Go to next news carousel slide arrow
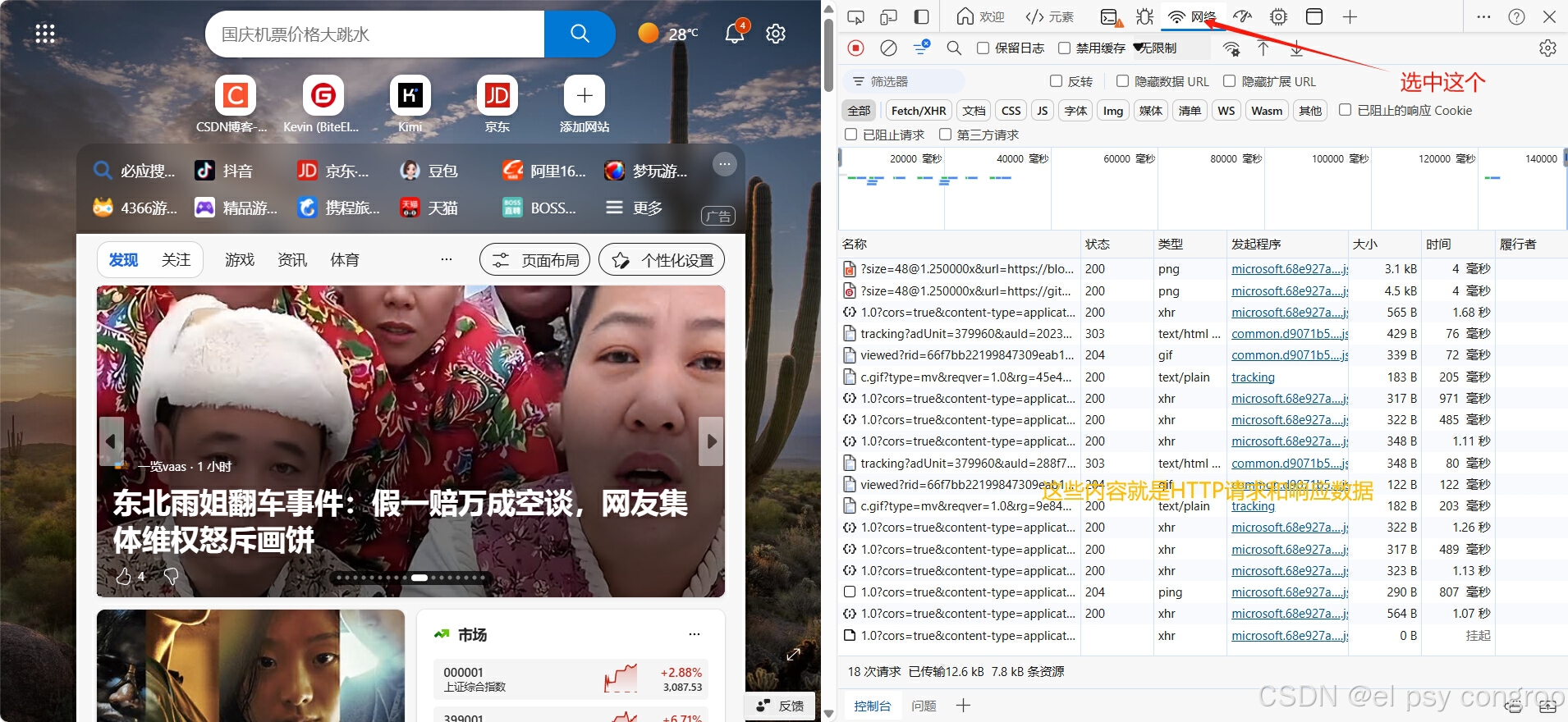This screenshot has height=722, width=1568. [x=712, y=441]
